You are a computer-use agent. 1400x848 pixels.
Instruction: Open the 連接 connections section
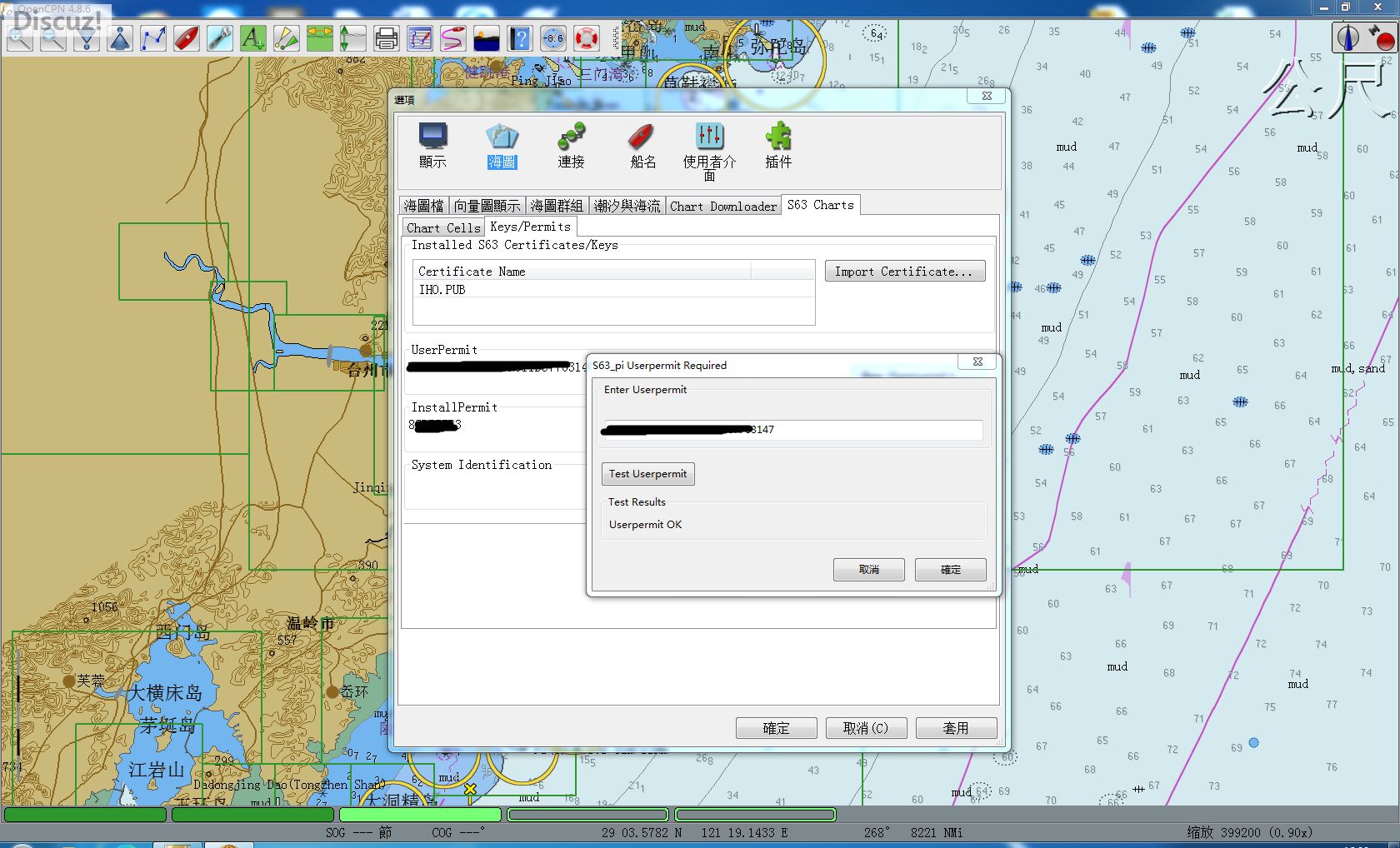(x=571, y=146)
